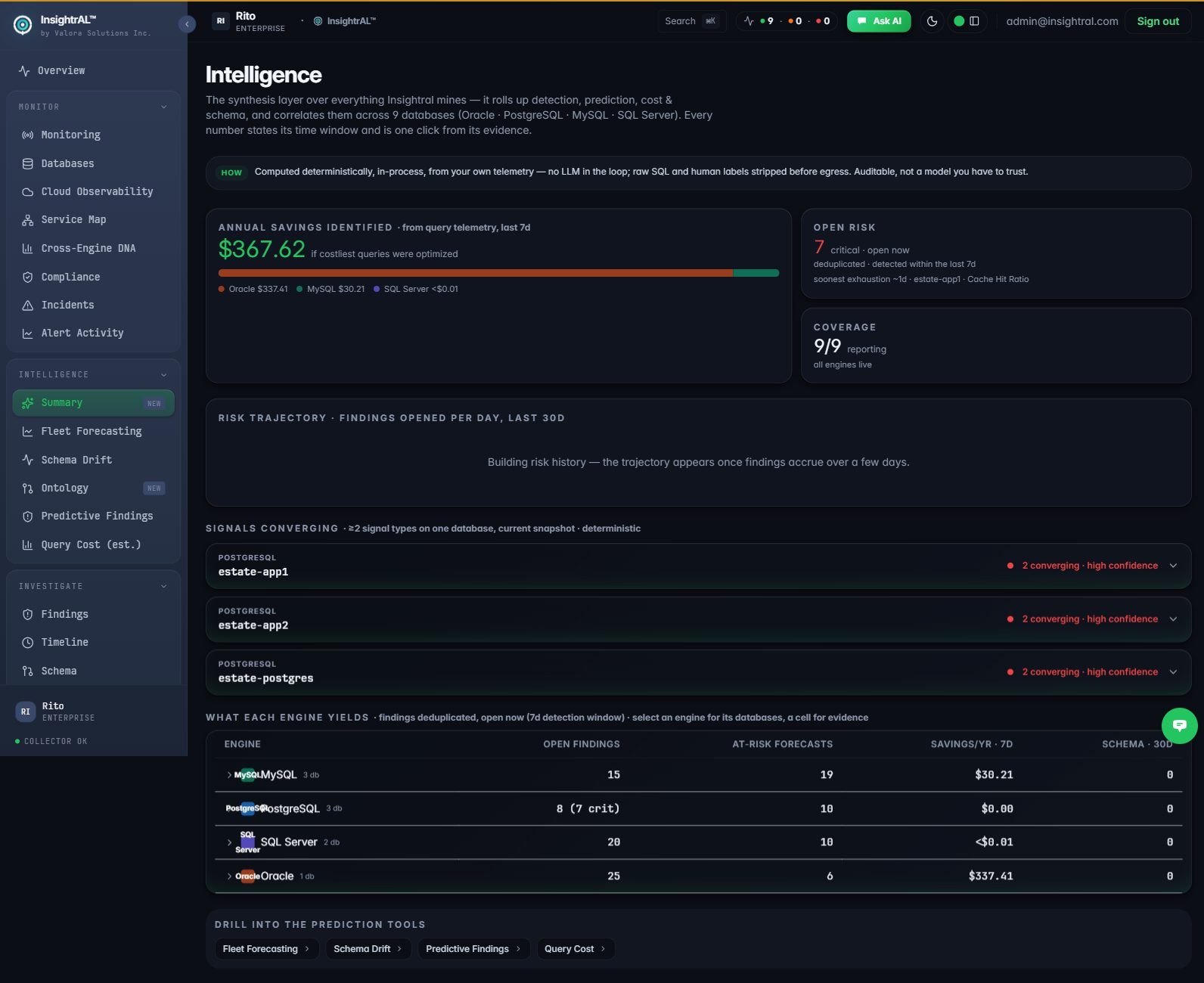Collapse the INTELLIGENCE sidebar section

click(163, 374)
